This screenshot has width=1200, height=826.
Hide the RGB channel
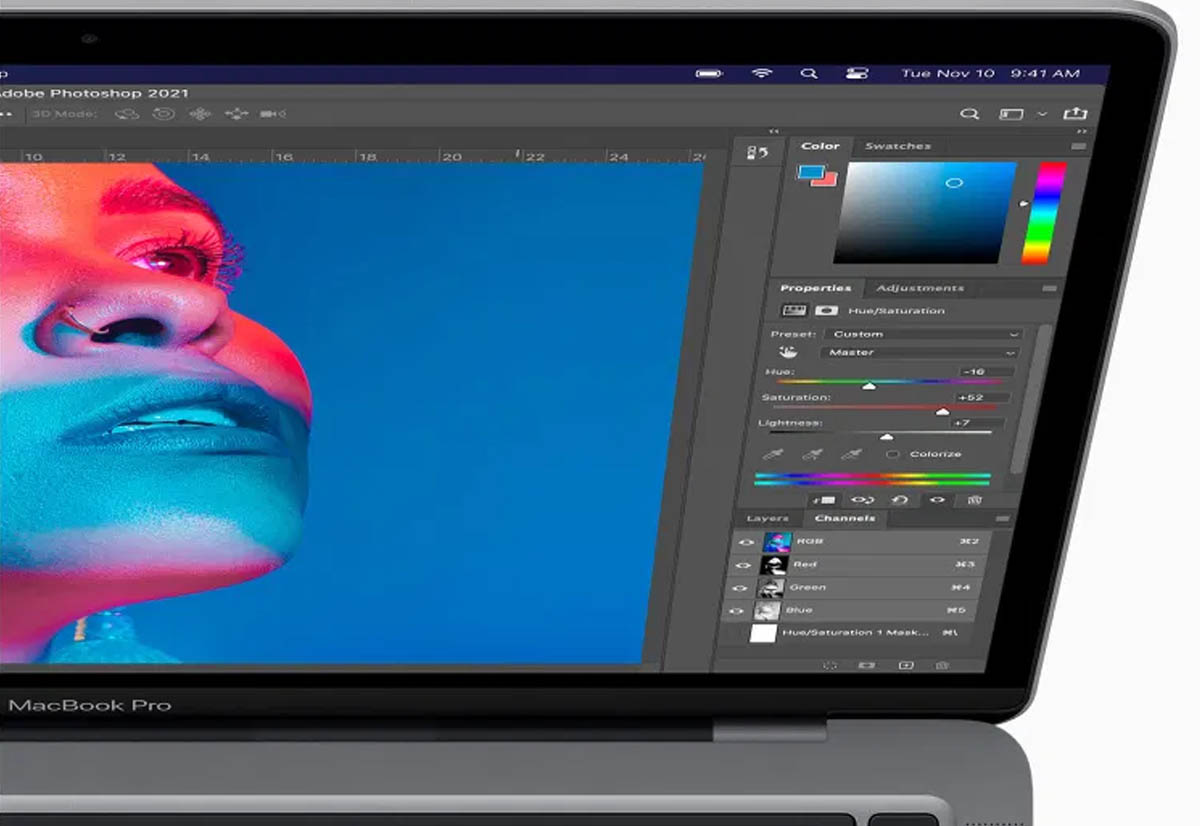(x=744, y=543)
